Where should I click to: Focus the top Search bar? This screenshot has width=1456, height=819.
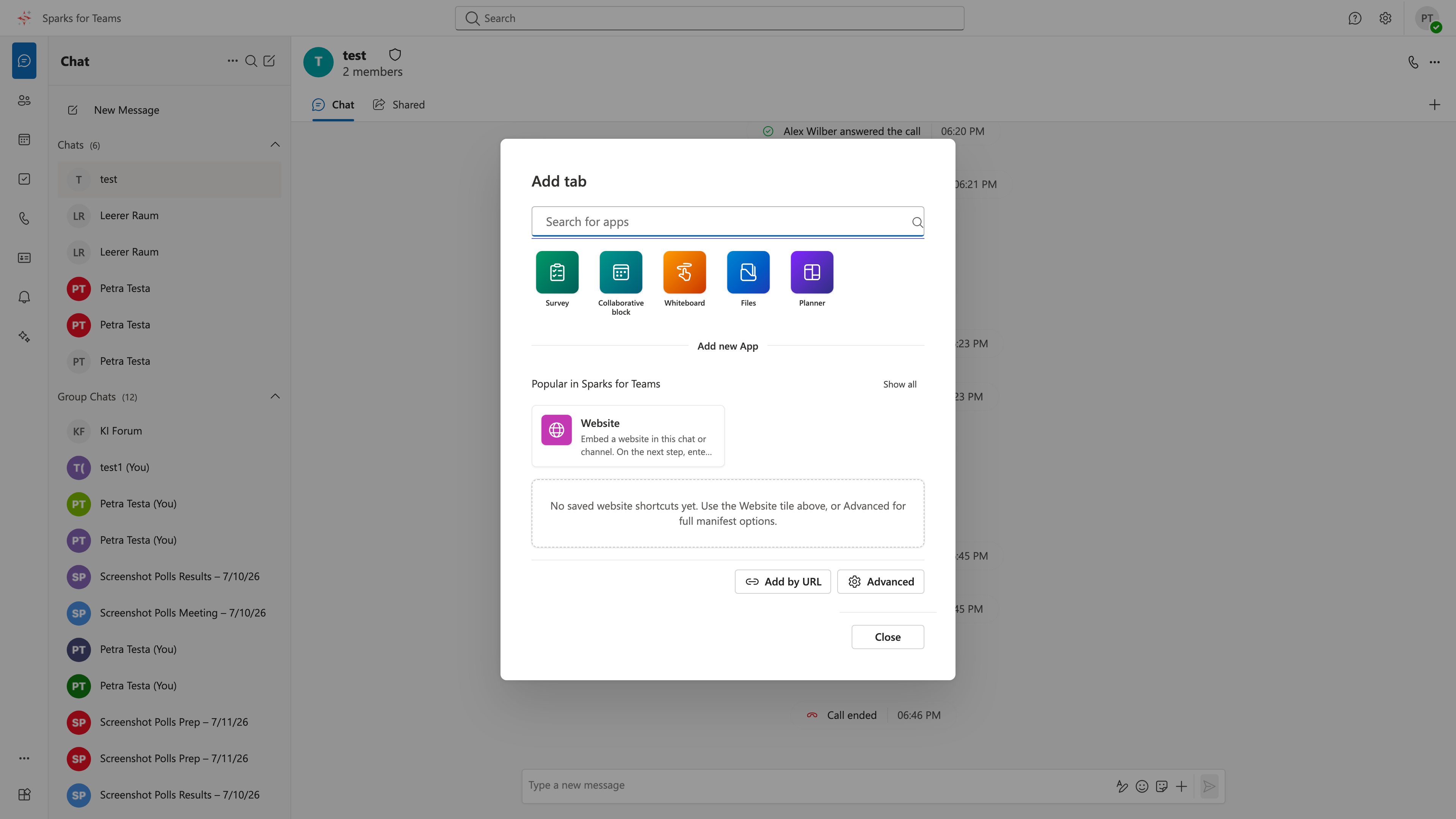pos(709,18)
